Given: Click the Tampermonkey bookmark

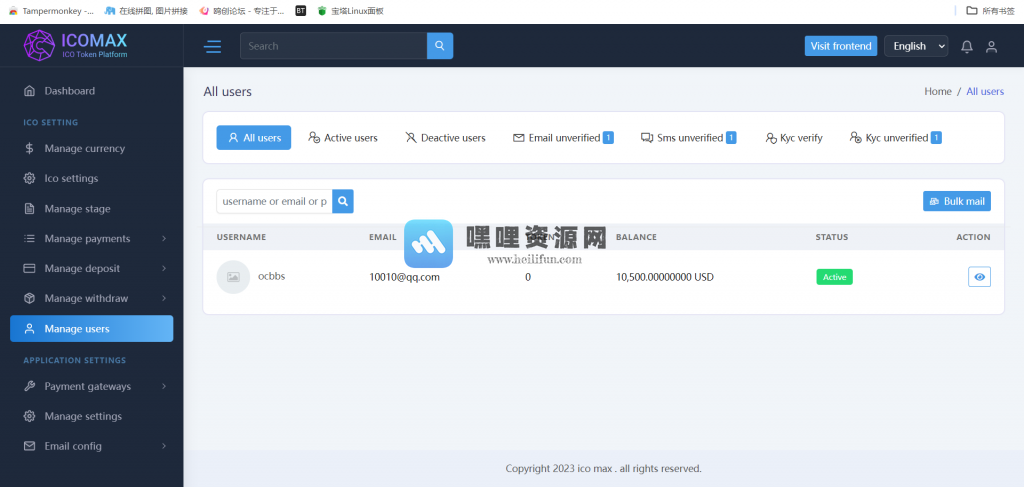Looking at the screenshot, I should point(51,10).
